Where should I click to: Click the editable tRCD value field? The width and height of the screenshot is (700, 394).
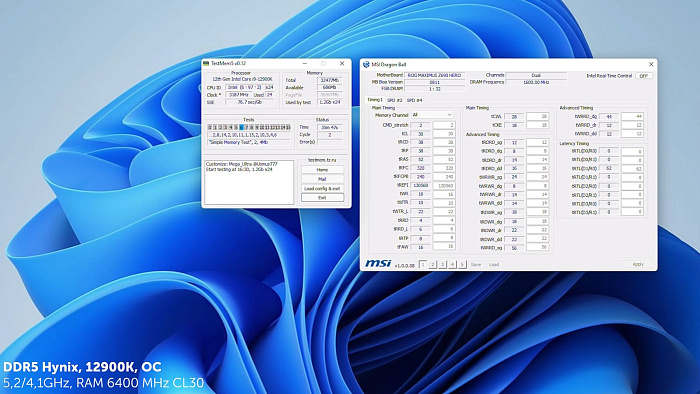pyautogui.click(x=444, y=142)
